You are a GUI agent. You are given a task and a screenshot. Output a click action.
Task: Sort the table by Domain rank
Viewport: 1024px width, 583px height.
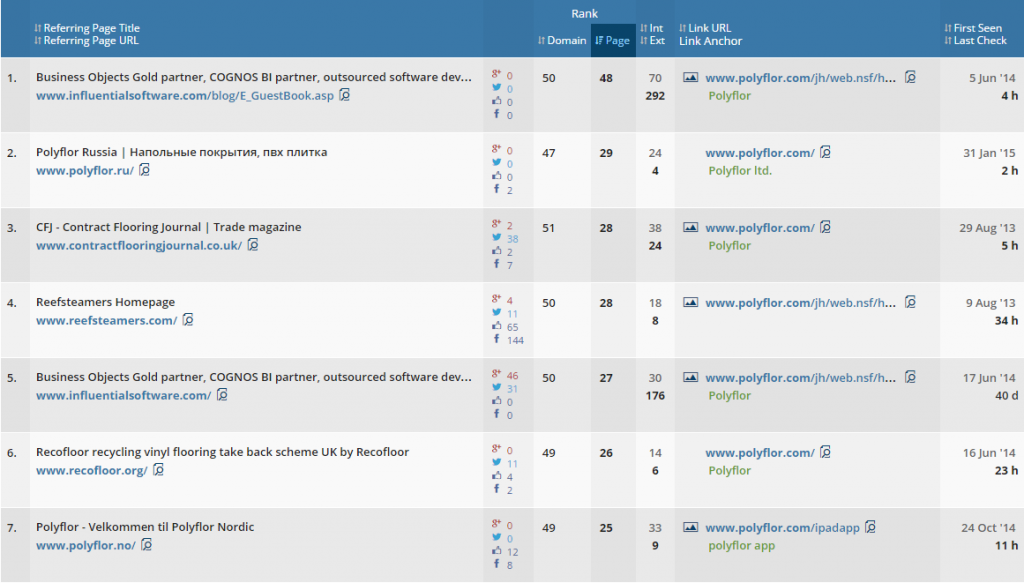(561, 40)
